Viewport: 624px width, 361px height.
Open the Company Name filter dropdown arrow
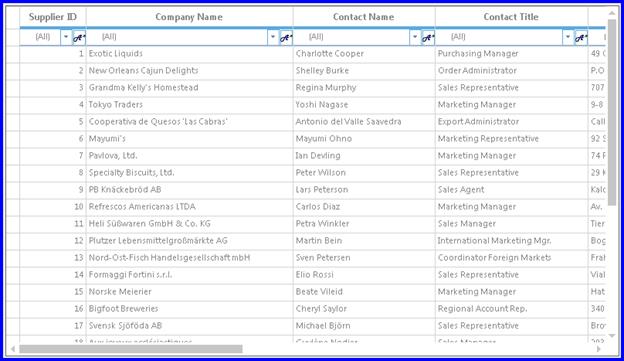pos(273,37)
